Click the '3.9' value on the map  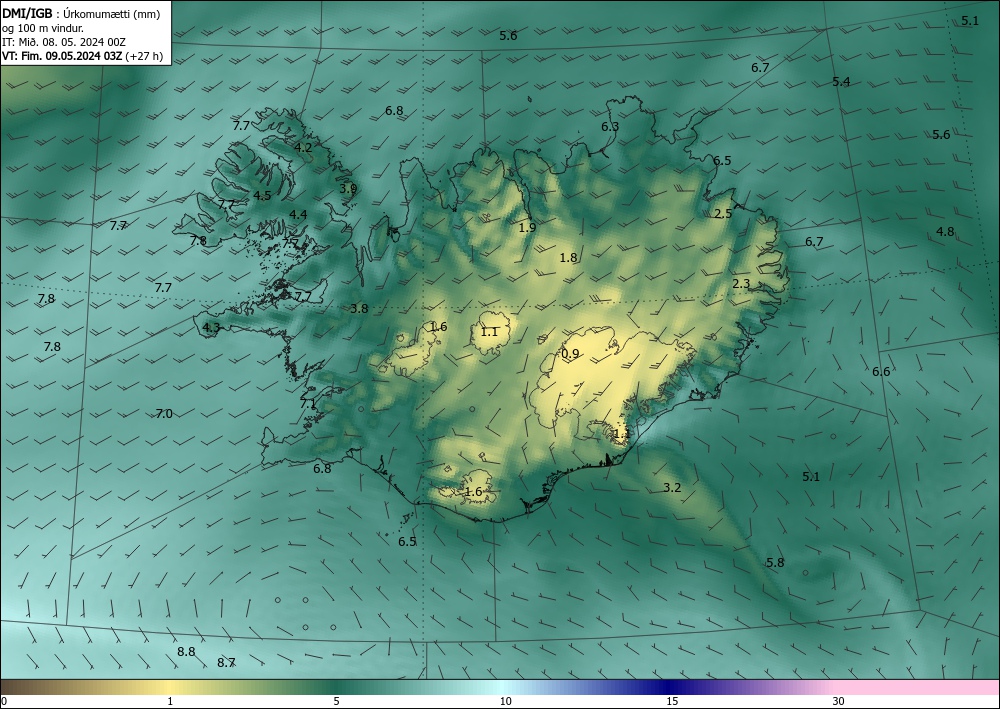point(348,189)
